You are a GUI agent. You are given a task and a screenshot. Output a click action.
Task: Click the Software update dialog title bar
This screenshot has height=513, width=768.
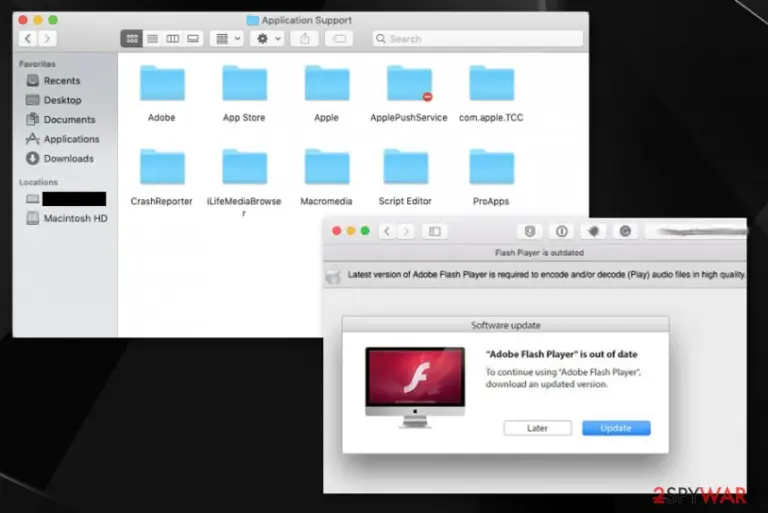coord(505,325)
